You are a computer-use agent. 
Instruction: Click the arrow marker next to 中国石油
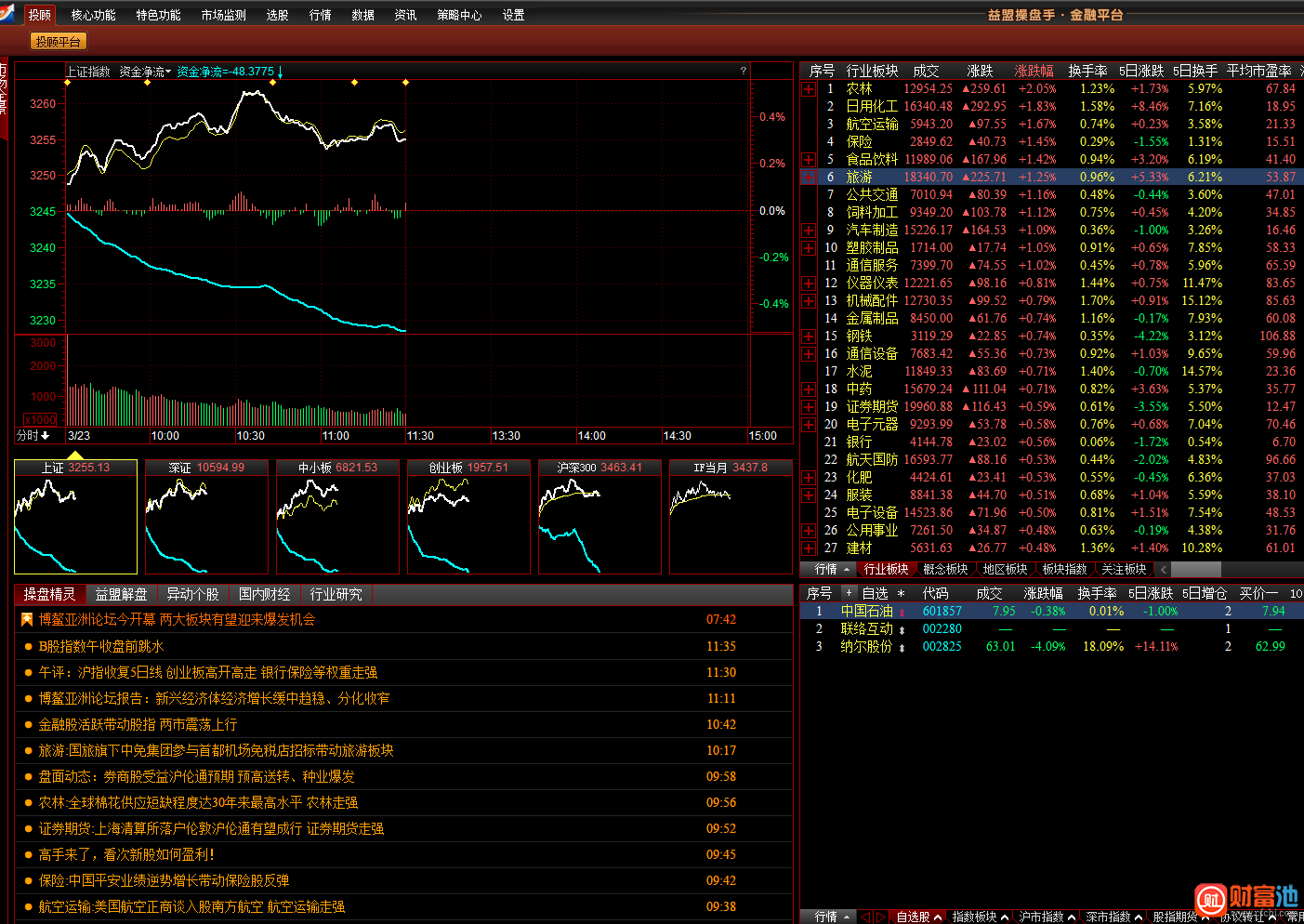pos(901,612)
